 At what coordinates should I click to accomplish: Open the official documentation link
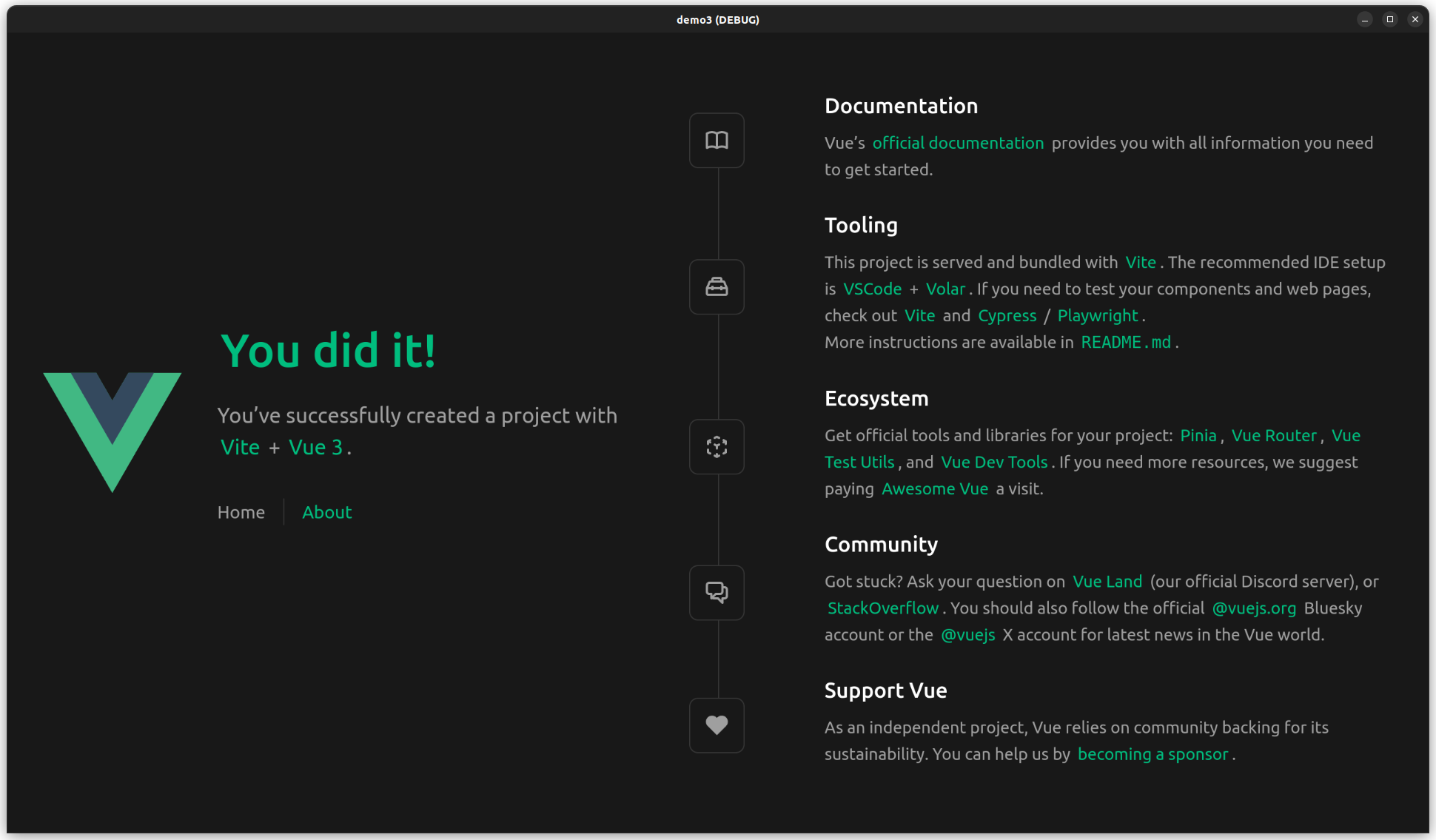click(x=958, y=143)
